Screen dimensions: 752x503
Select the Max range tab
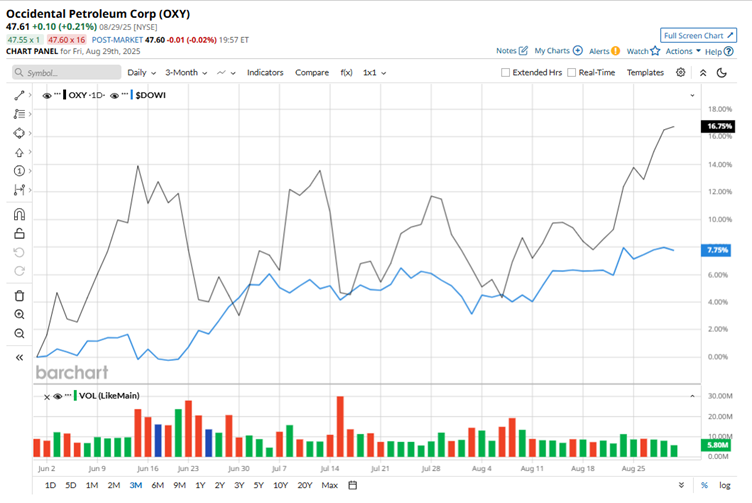click(329, 485)
